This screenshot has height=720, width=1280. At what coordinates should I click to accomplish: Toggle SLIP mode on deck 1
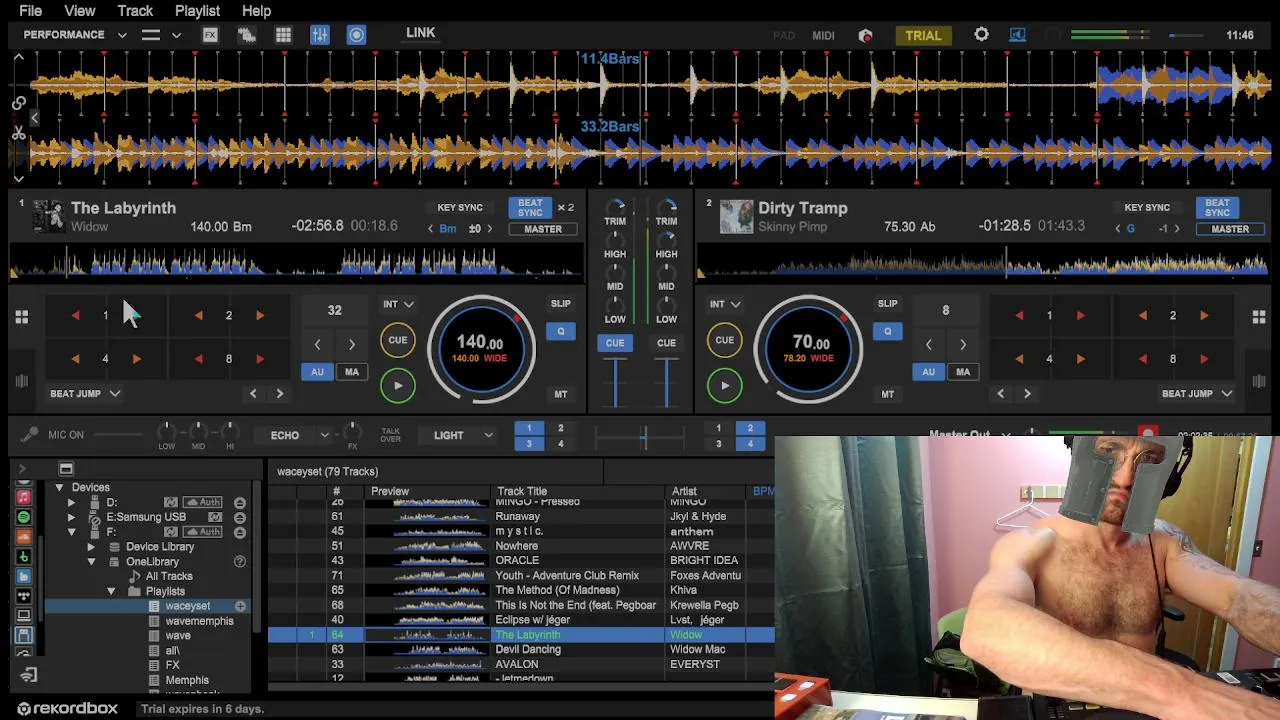560,304
